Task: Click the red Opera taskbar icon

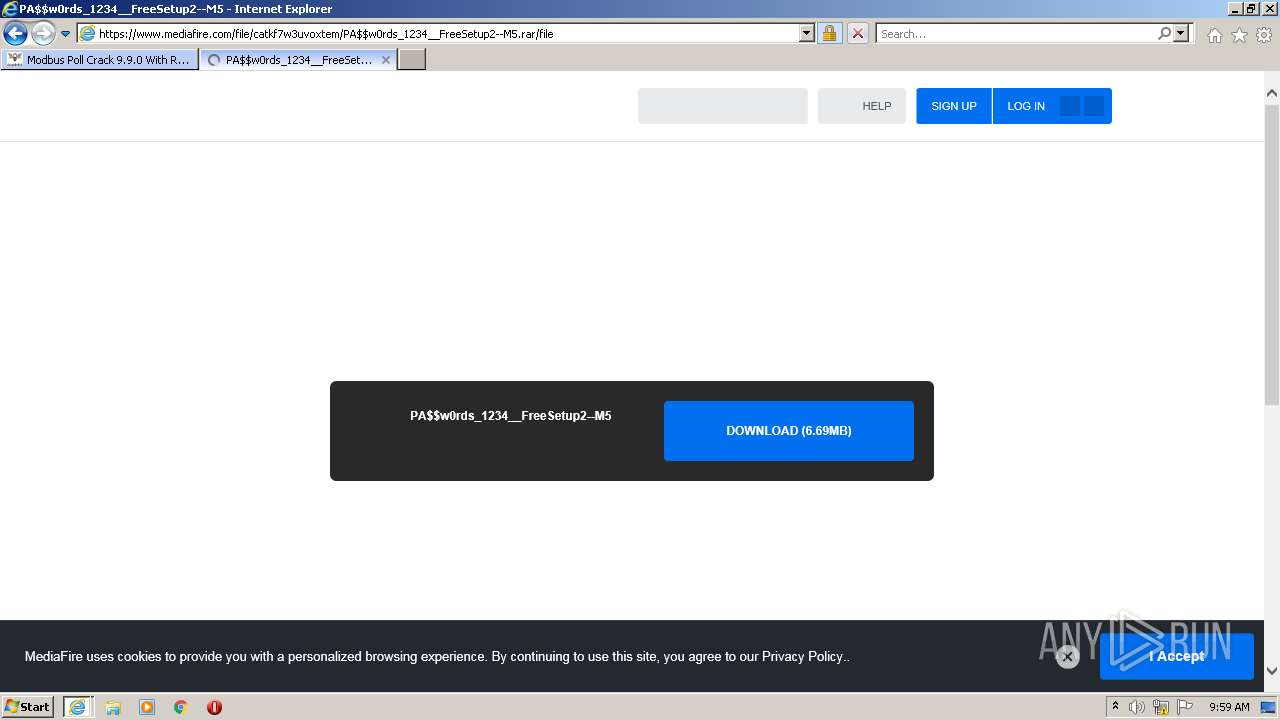Action: (214, 707)
